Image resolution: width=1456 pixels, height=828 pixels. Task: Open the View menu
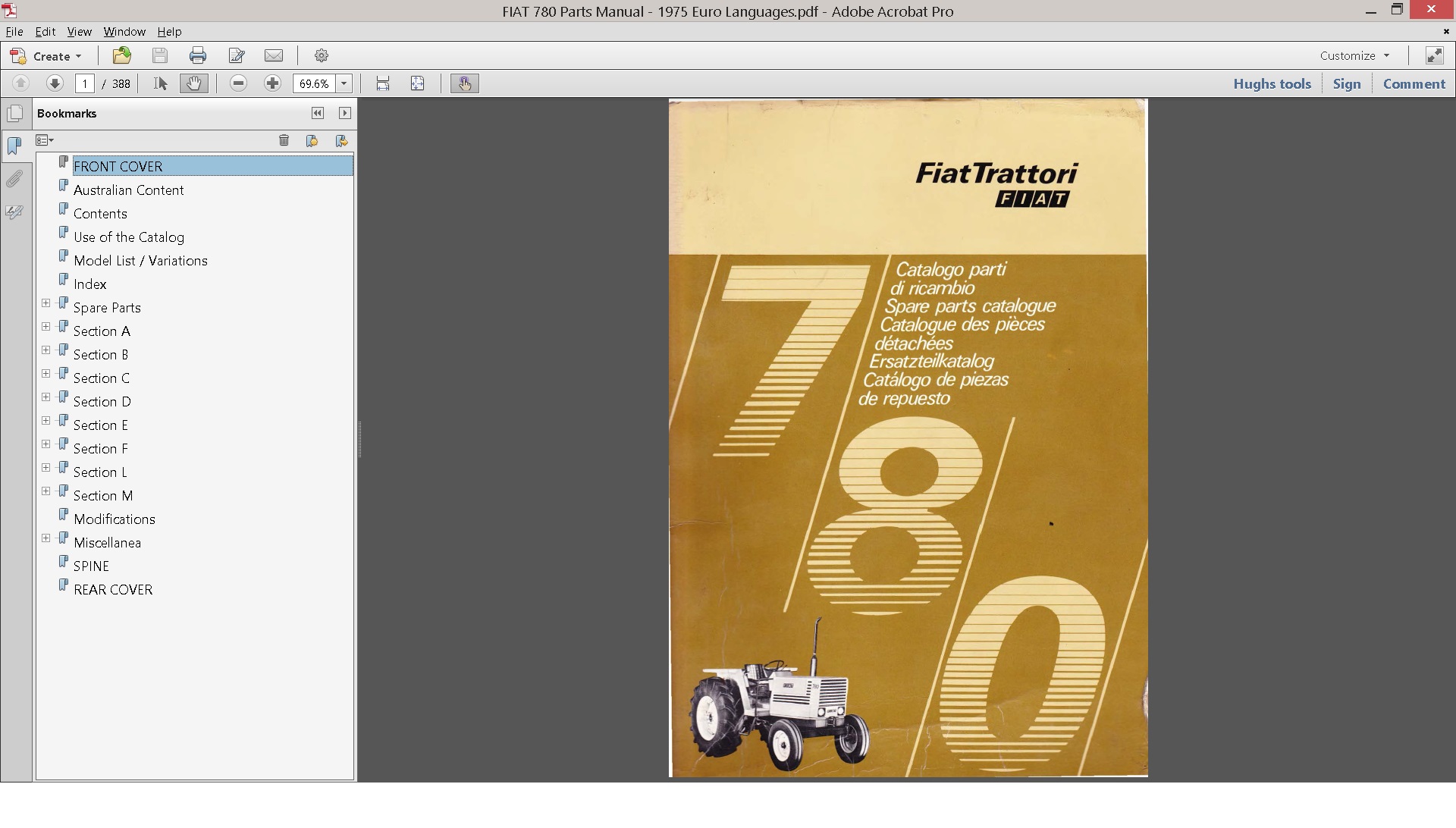pos(79,32)
